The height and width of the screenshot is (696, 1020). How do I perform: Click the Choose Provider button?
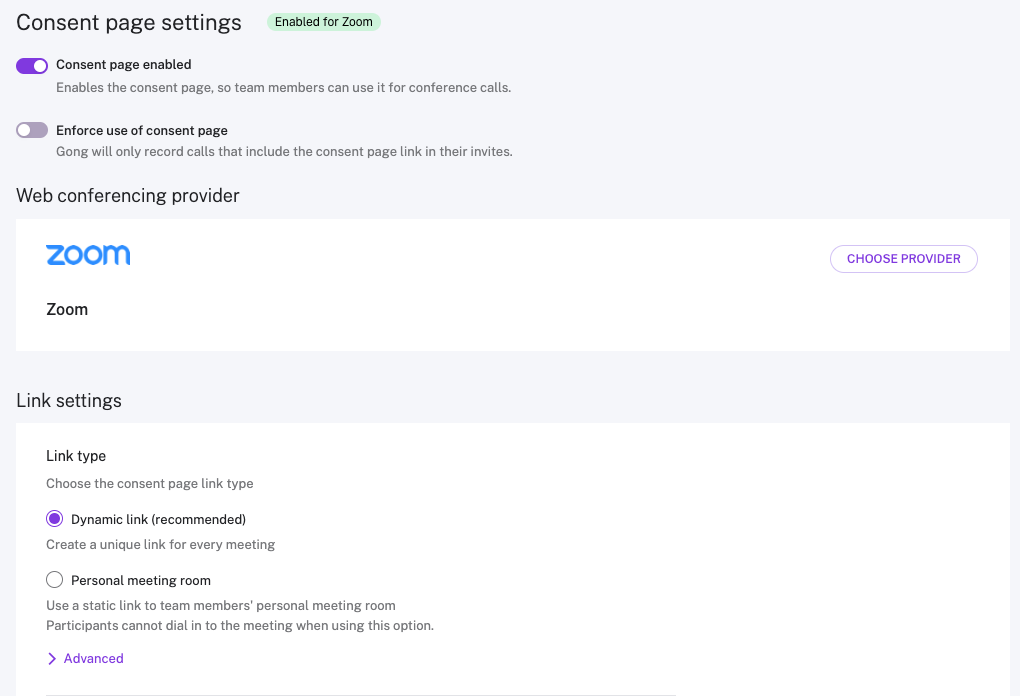(903, 259)
